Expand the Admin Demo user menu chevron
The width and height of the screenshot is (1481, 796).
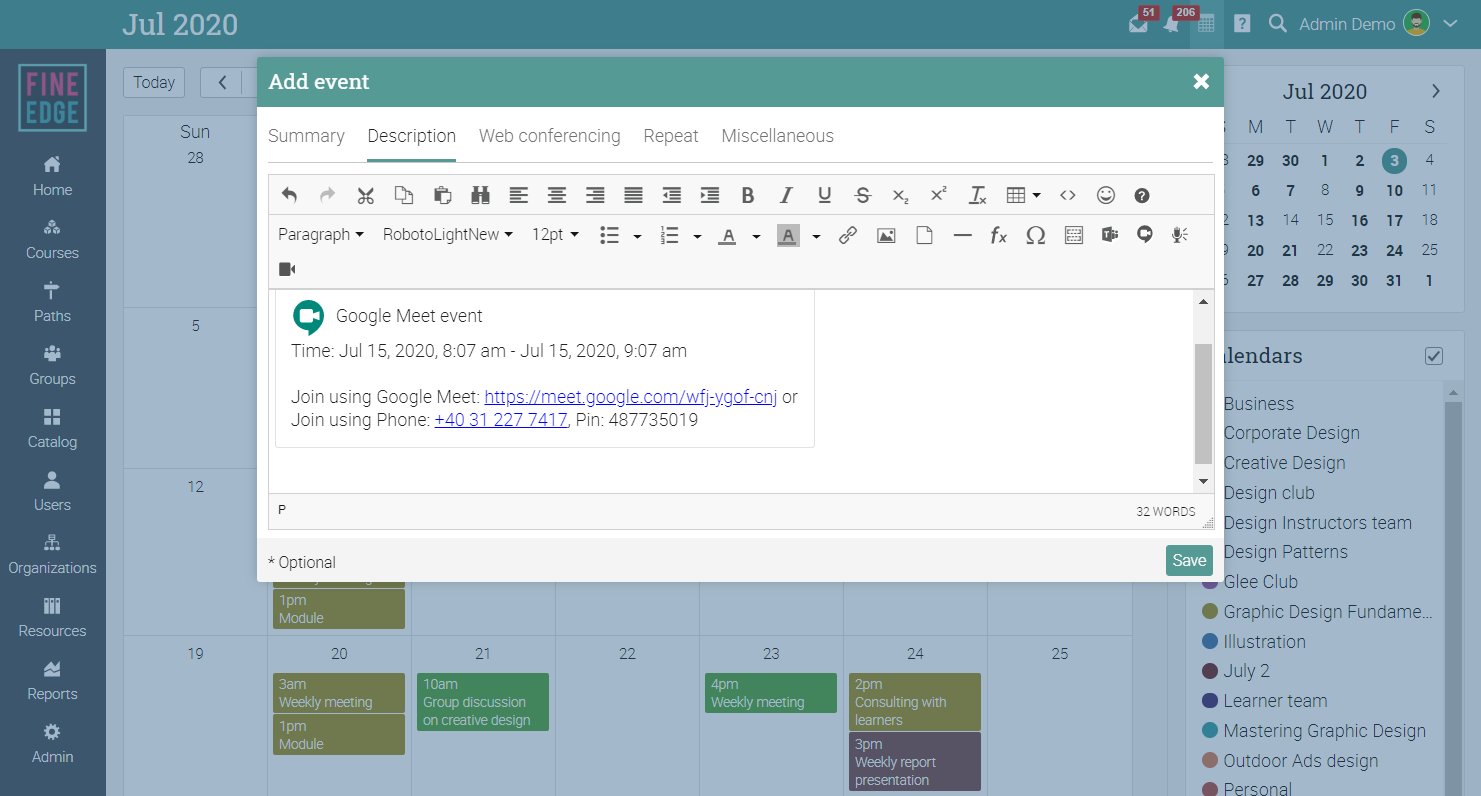coord(1451,24)
